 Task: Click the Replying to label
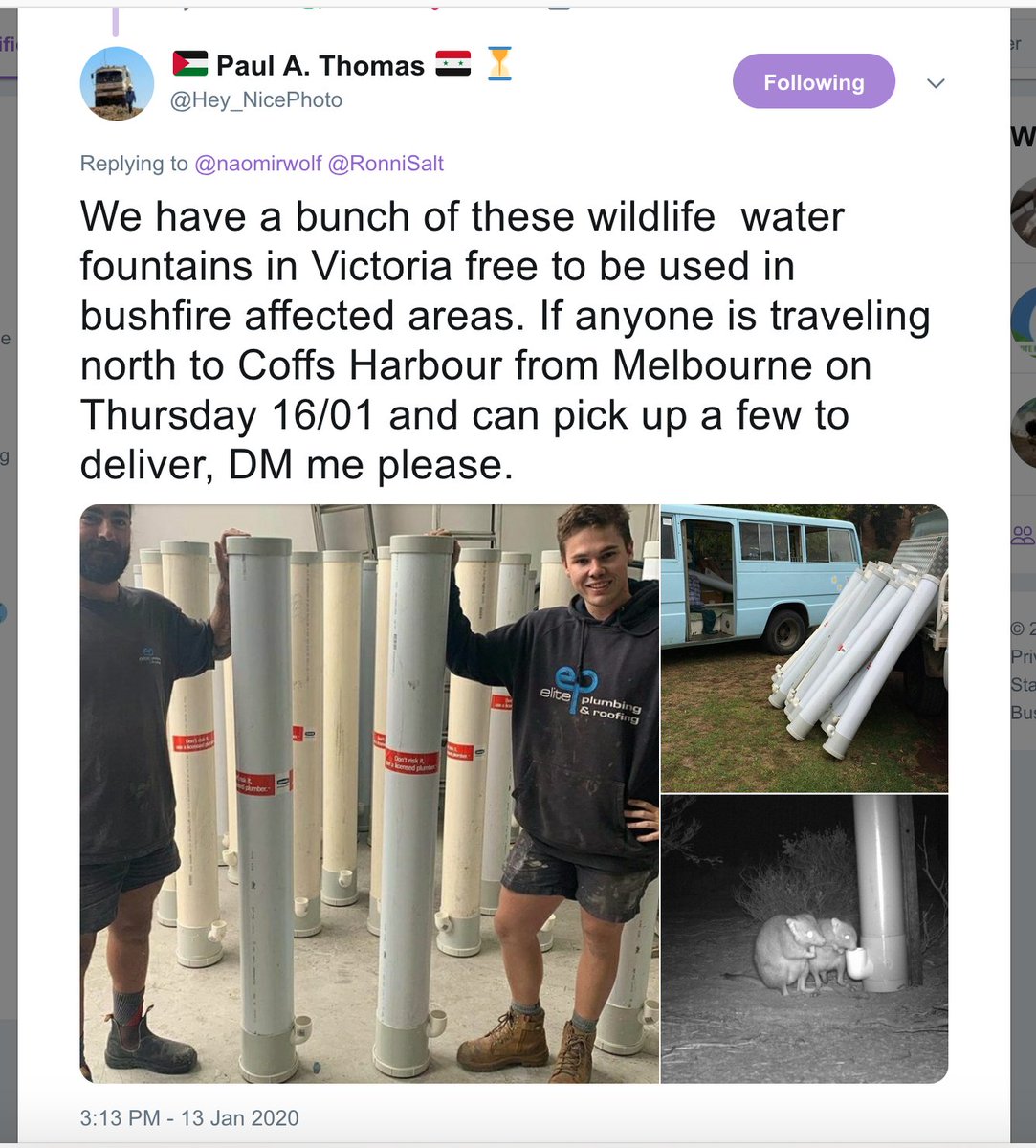(x=134, y=164)
